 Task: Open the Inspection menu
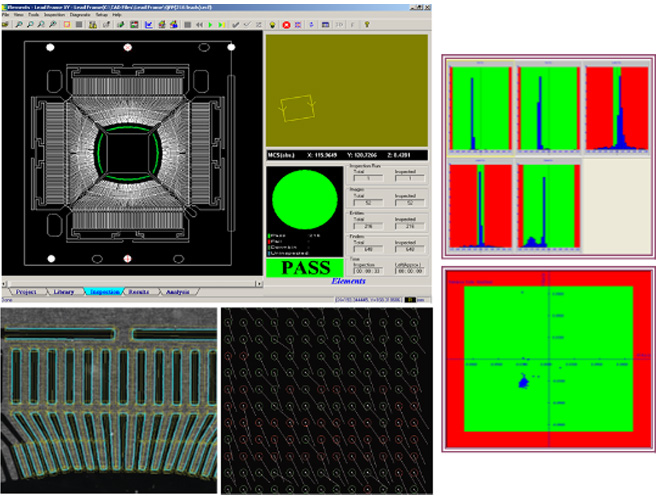55,15
